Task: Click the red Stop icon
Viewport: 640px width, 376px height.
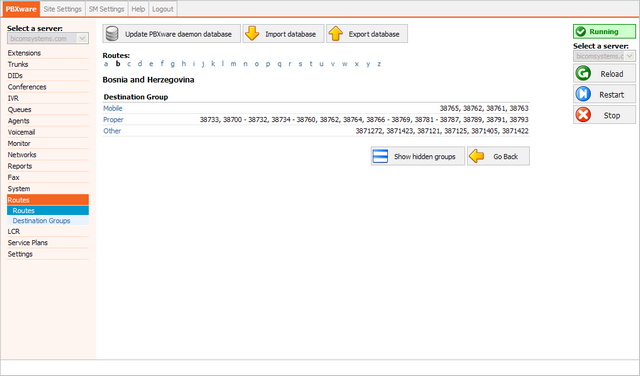Action: [x=583, y=115]
